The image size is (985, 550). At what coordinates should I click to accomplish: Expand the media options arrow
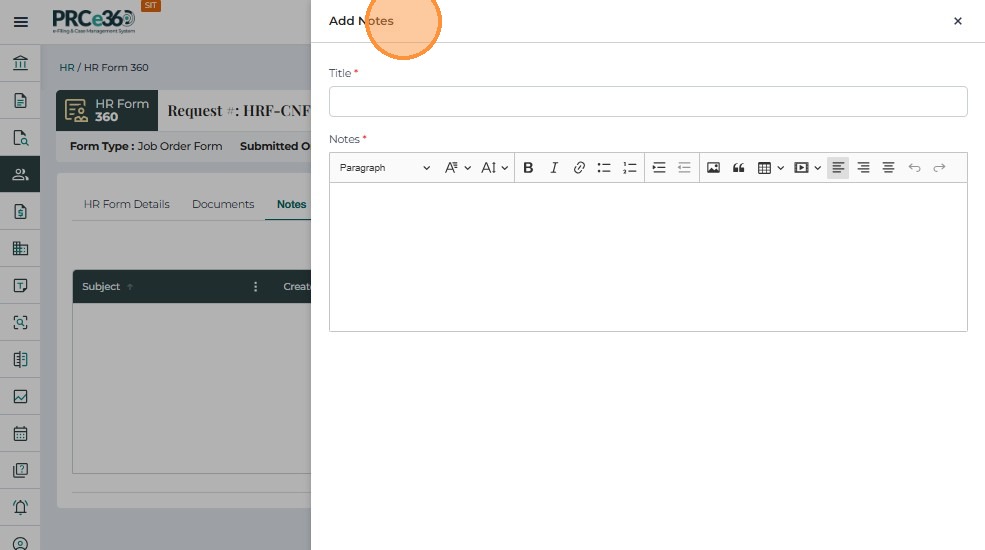[x=817, y=168]
